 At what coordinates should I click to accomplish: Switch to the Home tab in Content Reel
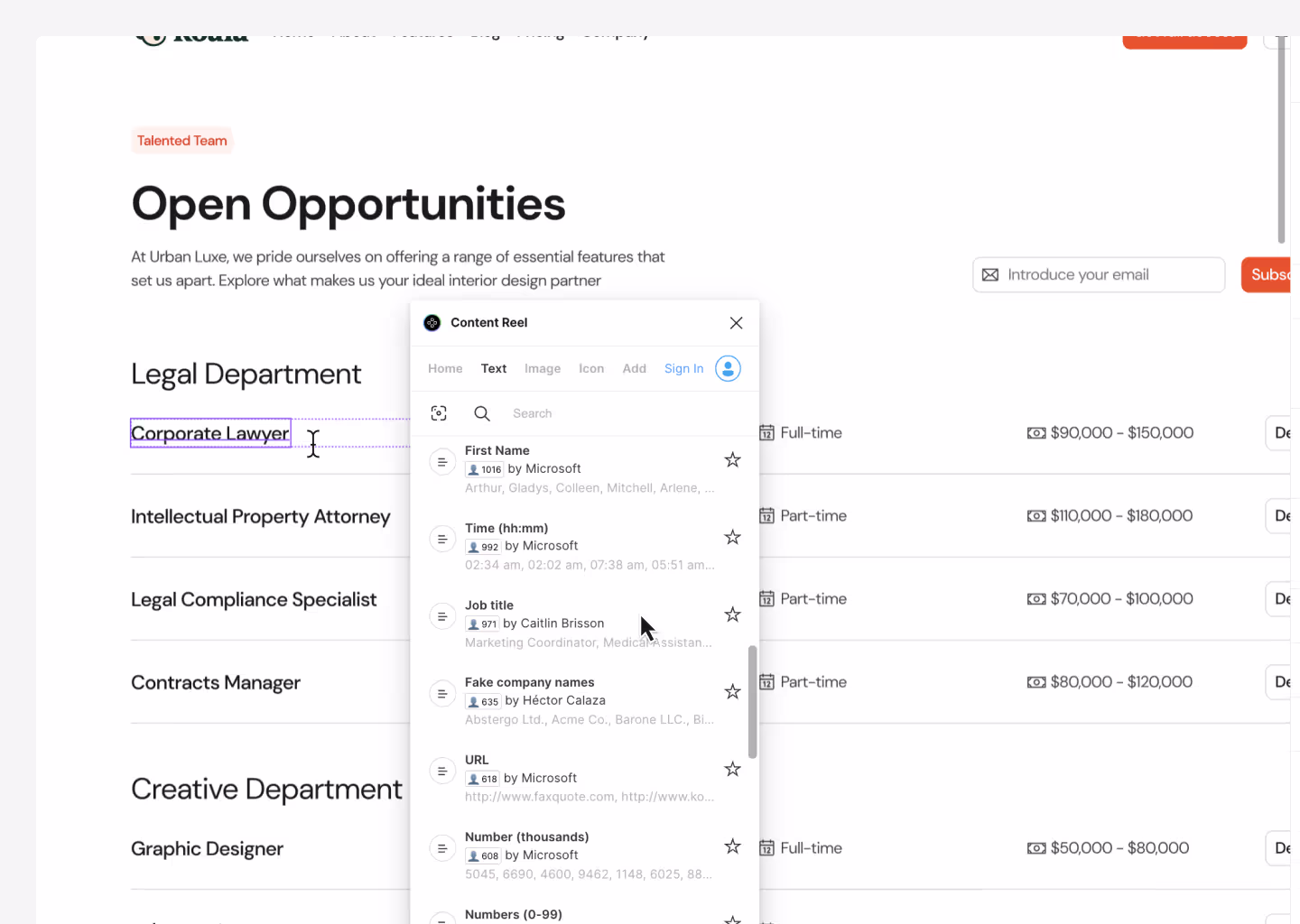tap(445, 368)
